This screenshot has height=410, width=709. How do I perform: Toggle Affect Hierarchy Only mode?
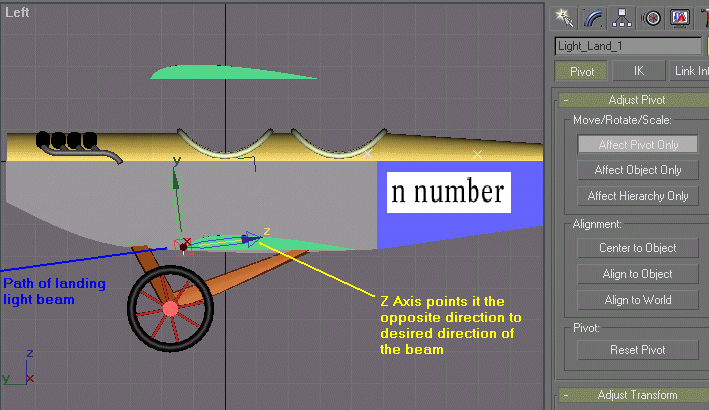pyautogui.click(x=637, y=196)
